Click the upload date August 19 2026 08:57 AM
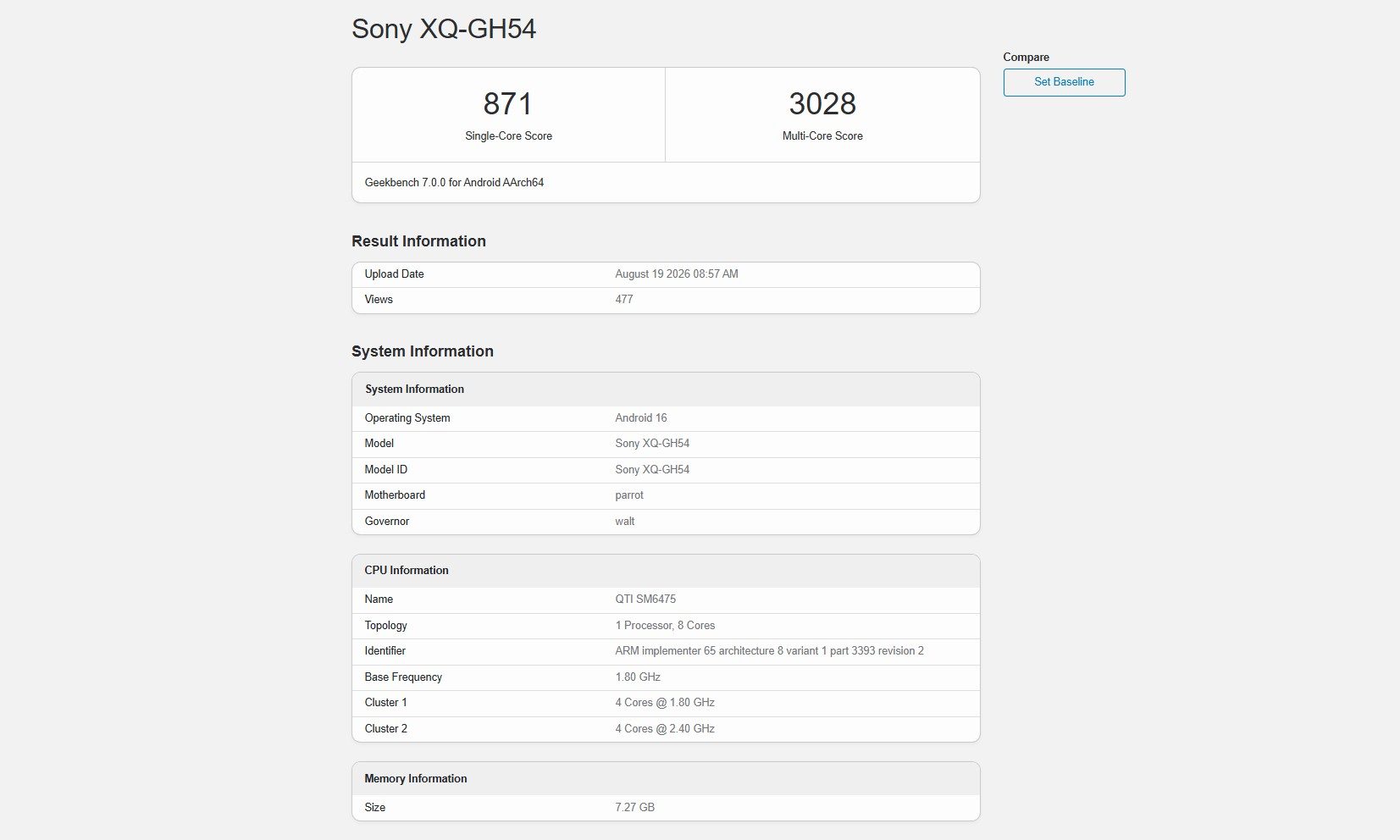The height and width of the screenshot is (840, 1400). click(677, 274)
